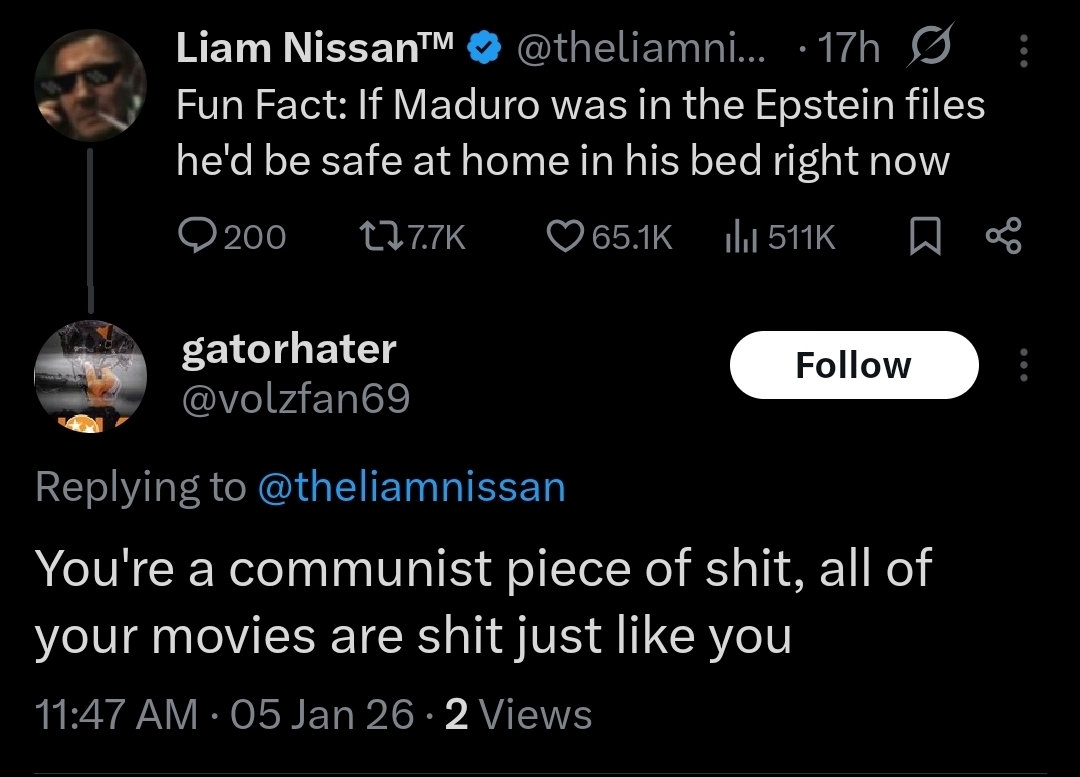This screenshot has width=1080, height=777.
Task: Like the Liam Nissan tweet
Action: coord(565,236)
